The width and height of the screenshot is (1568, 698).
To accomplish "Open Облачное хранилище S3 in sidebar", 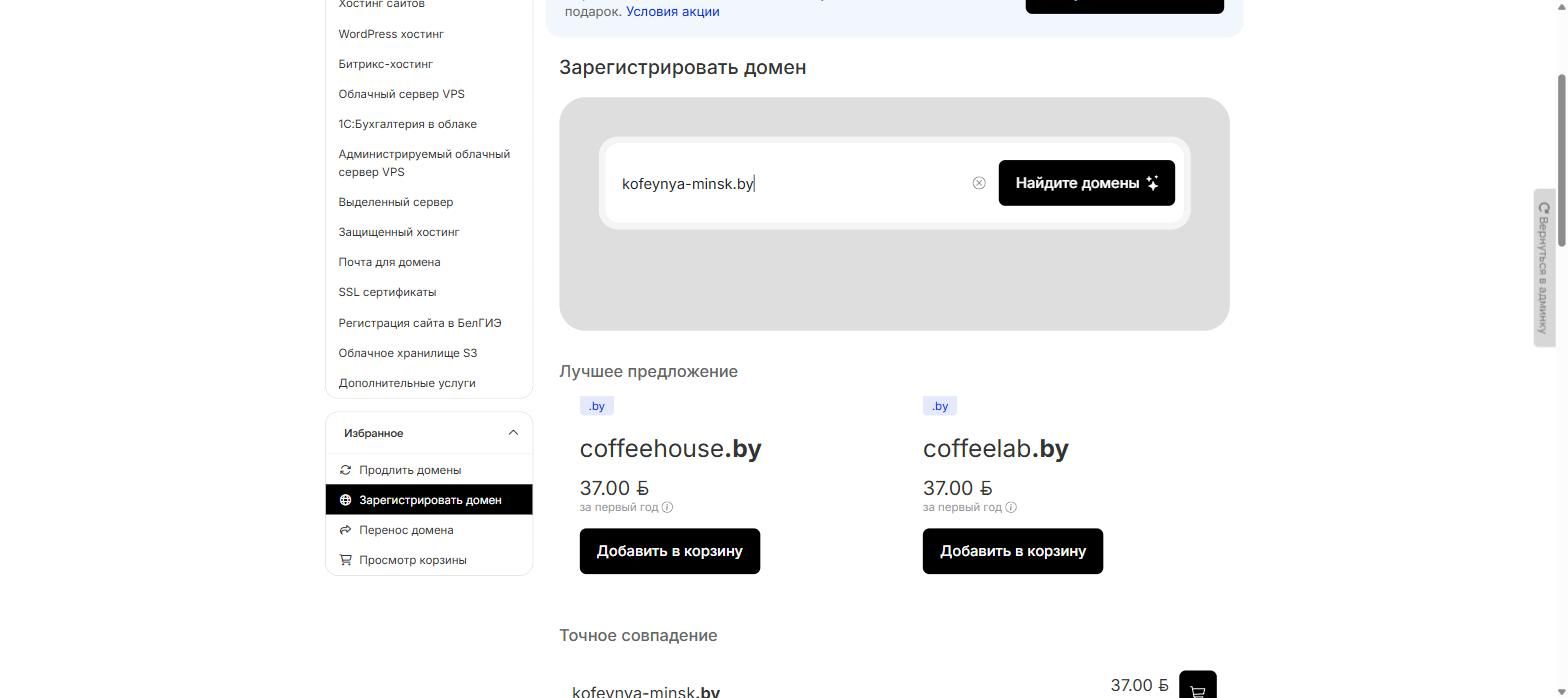I will click(x=408, y=353).
